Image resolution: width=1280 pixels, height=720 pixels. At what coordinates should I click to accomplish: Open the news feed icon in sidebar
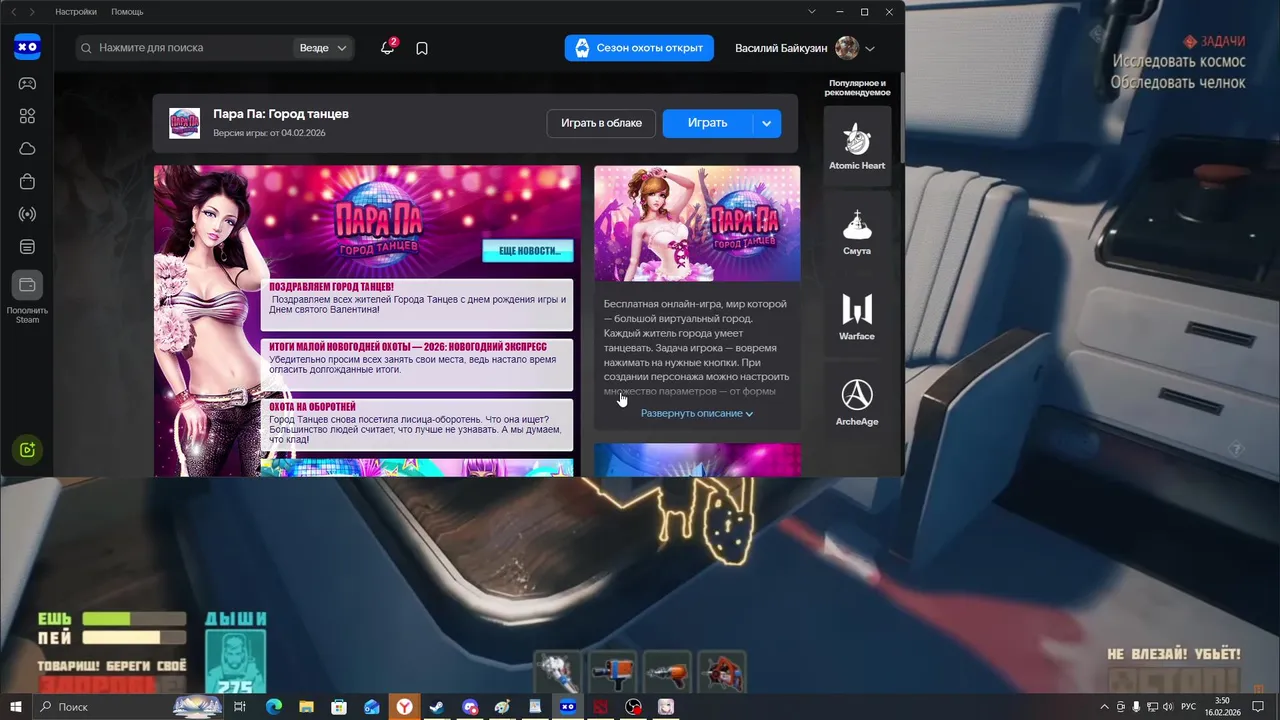(x=27, y=247)
